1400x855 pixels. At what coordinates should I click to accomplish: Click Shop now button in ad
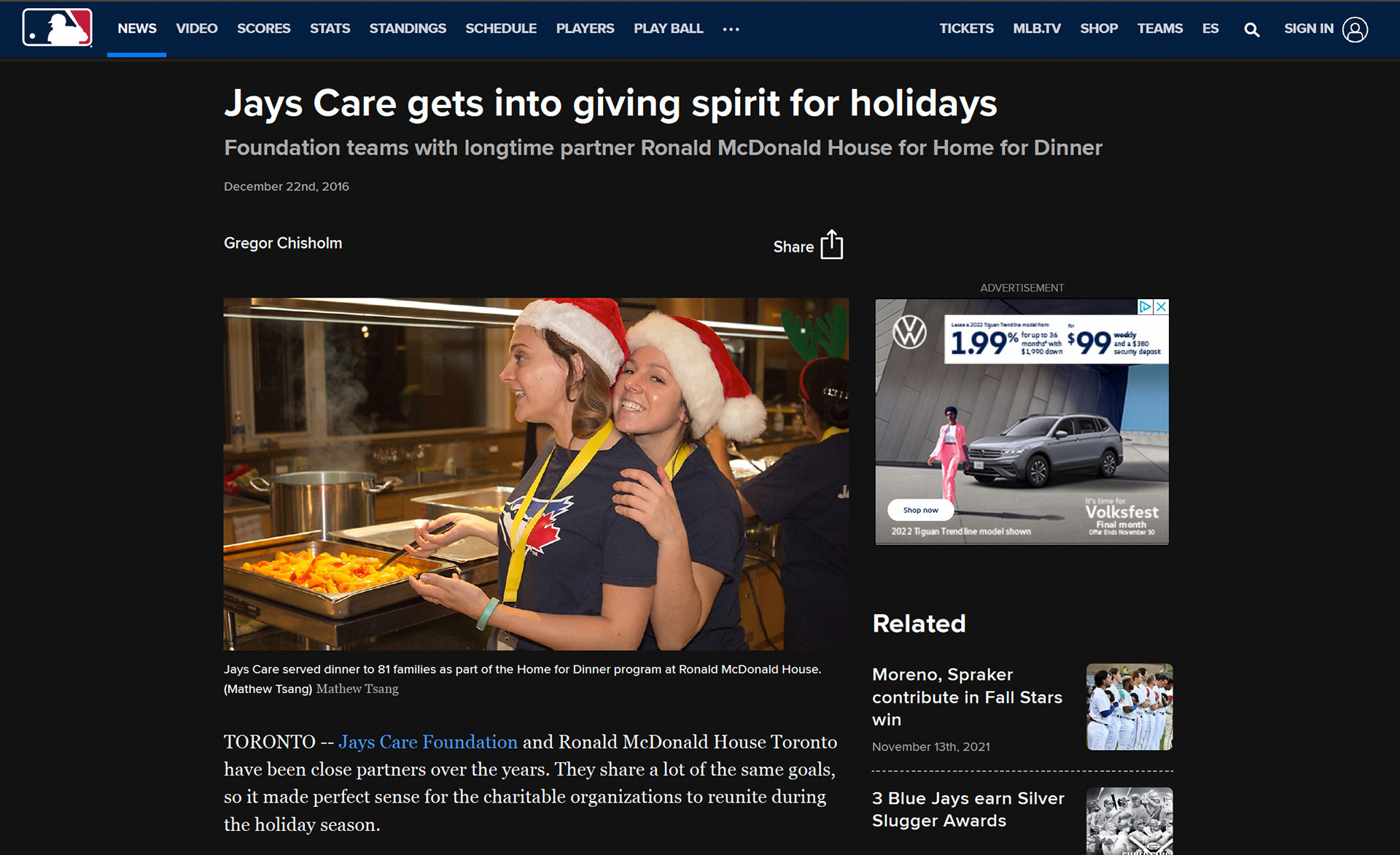pyautogui.click(x=920, y=510)
